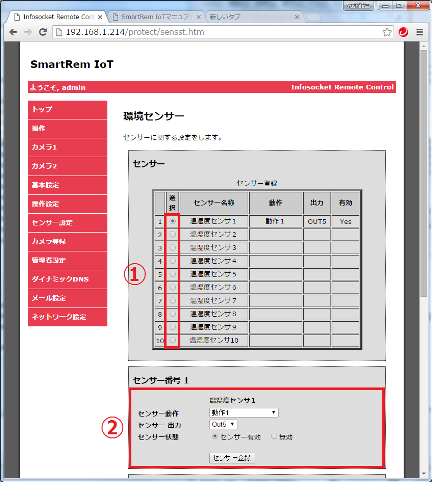The image size is (432, 482).
Task: Click the scrollbar down arrow
Action: (x=424, y=474)
